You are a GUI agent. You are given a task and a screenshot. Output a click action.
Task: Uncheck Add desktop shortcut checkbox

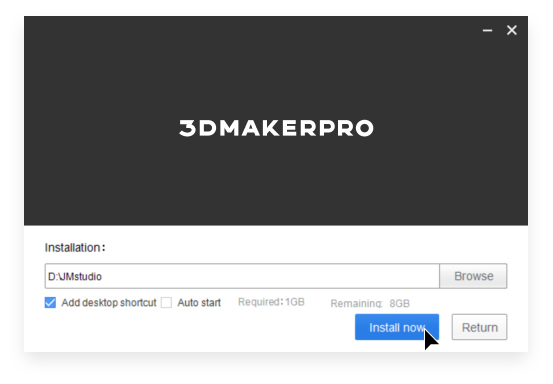(x=50, y=303)
